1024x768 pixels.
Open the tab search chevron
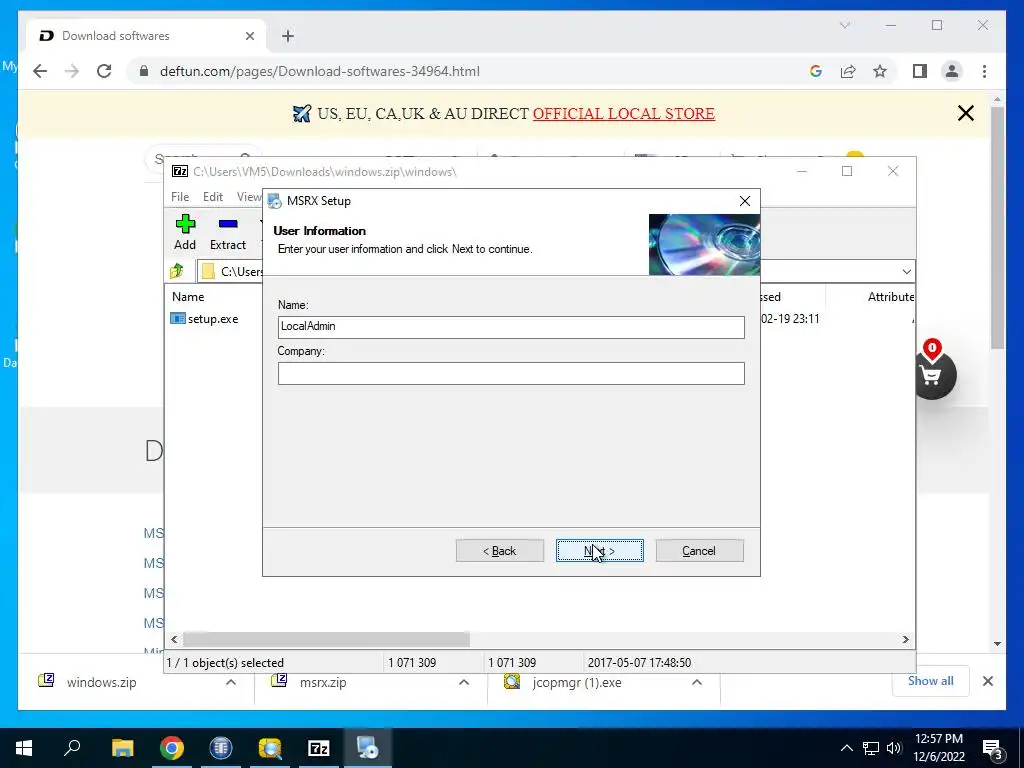(x=845, y=25)
